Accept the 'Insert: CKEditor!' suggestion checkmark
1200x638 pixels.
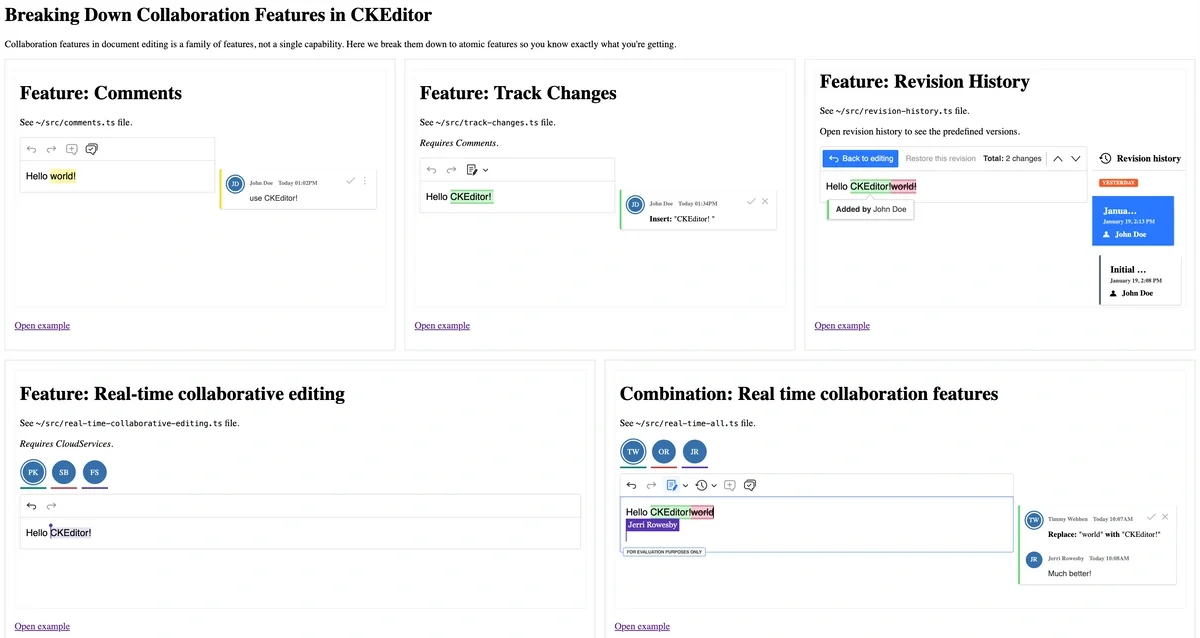751,202
